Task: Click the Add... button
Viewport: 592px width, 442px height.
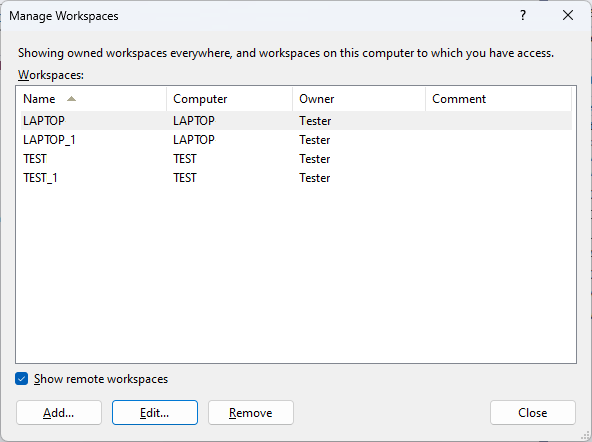Action: pyautogui.click(x=59, y=413)
